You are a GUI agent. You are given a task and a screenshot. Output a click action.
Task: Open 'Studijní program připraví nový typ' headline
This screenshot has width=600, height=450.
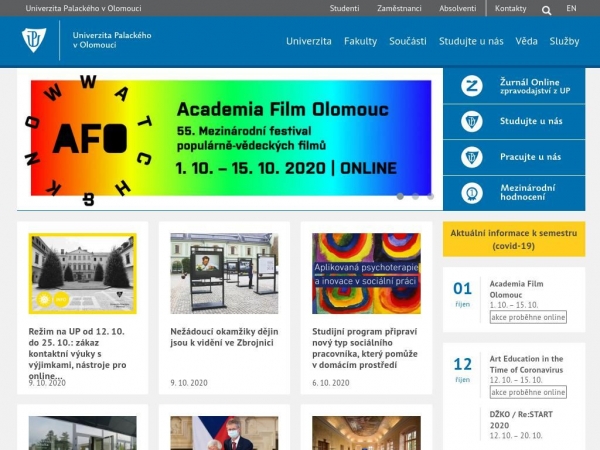click(x=365, y=348)
